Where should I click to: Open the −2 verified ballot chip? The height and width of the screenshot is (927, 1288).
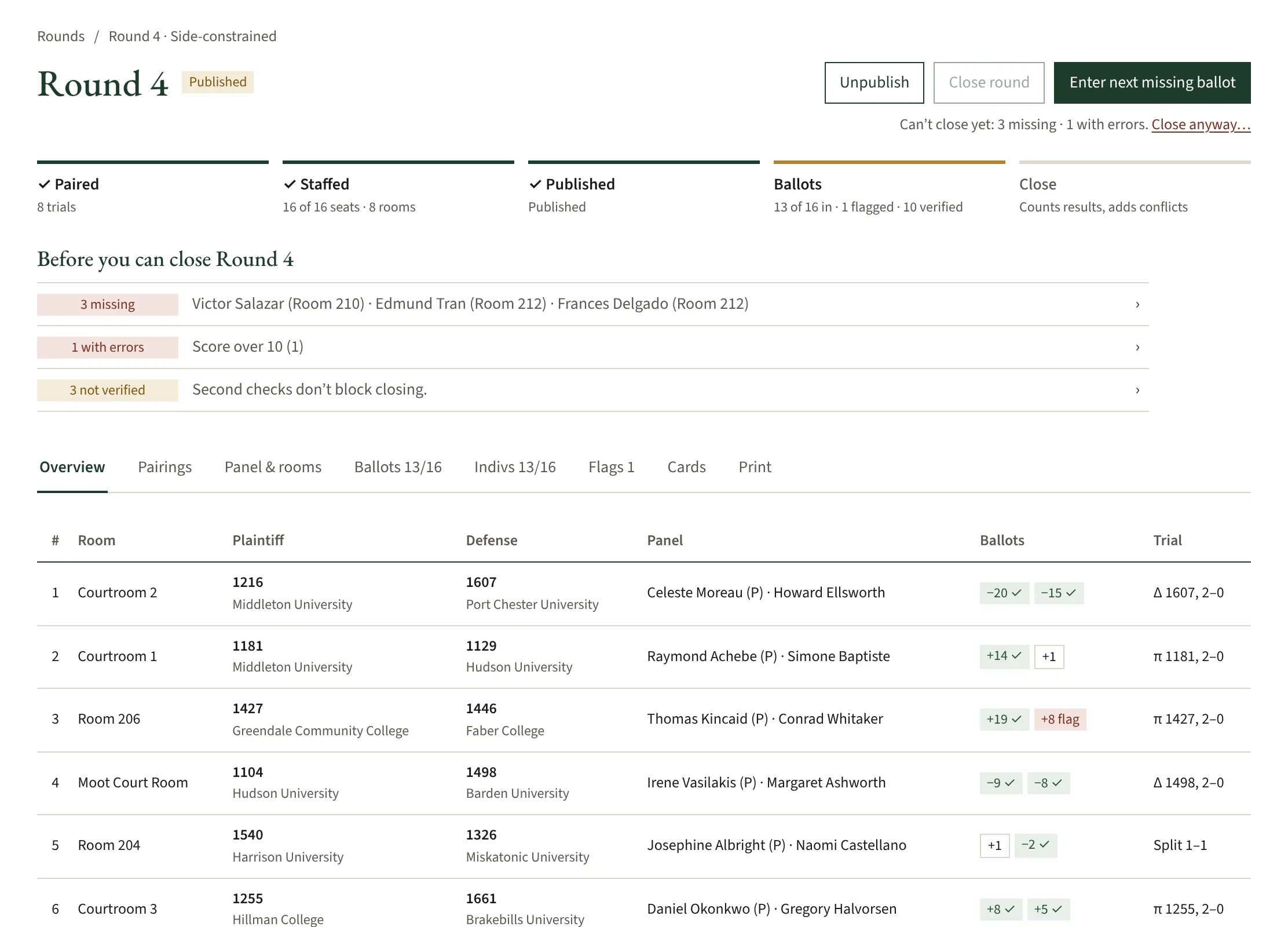pyautogui.click(x=1035, y=845)
